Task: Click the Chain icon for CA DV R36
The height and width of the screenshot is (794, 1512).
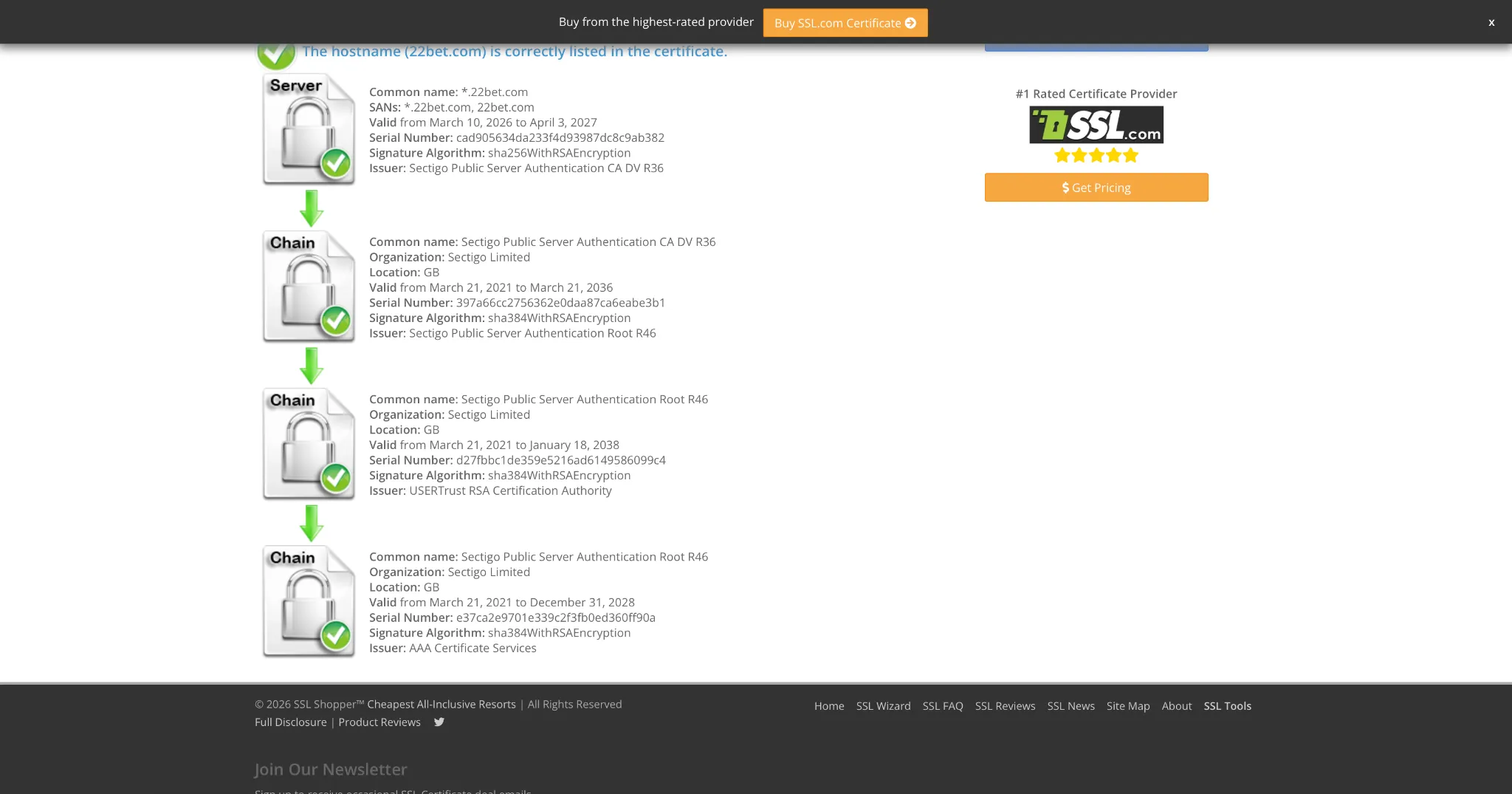Action: (x=309, y=287)
